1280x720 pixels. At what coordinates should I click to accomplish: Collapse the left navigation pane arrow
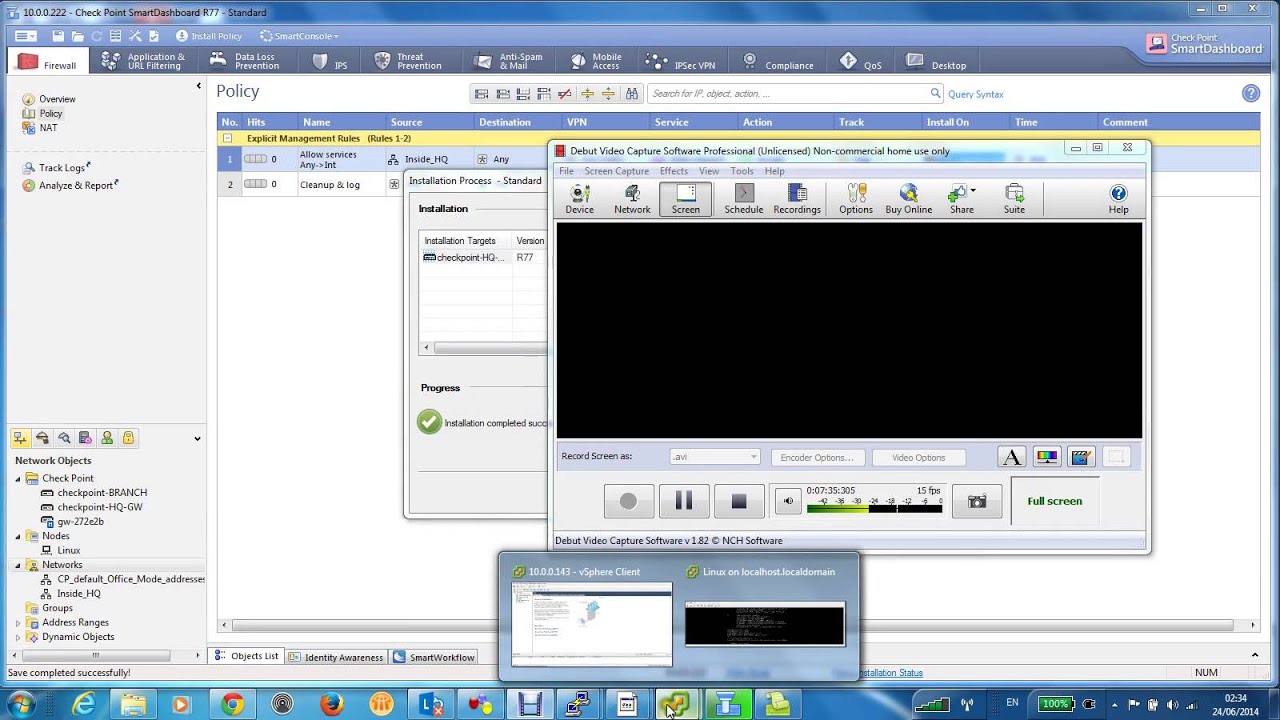(198, 87)
